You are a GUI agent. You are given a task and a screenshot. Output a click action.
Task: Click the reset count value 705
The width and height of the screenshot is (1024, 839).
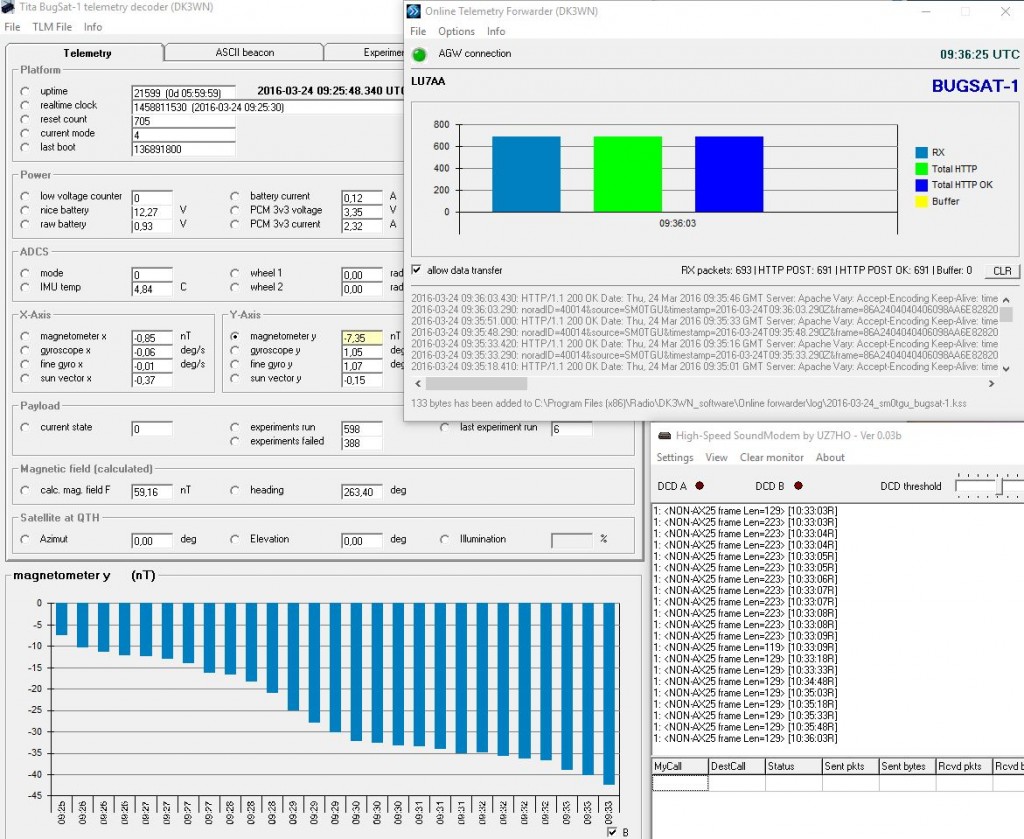(x=183, y=121)
